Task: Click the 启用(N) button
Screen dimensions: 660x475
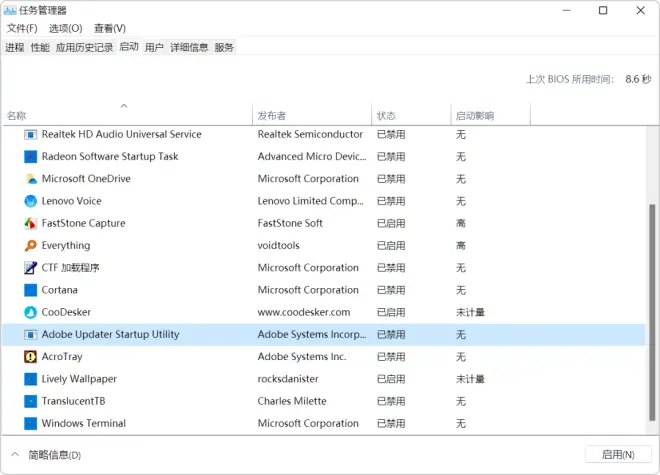Action: click(617, 455)
